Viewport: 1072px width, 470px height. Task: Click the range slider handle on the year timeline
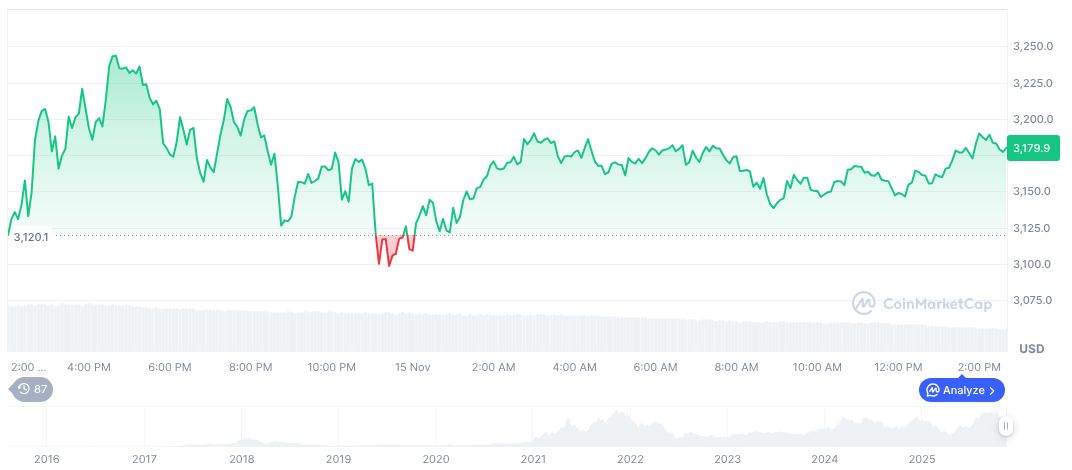(1005, 426)
